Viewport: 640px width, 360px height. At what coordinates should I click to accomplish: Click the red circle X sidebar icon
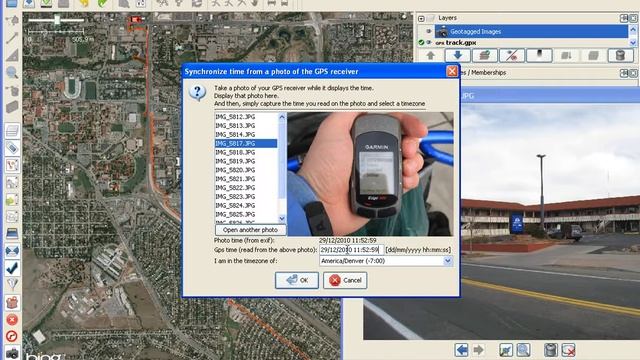click(x=12, y=320)
